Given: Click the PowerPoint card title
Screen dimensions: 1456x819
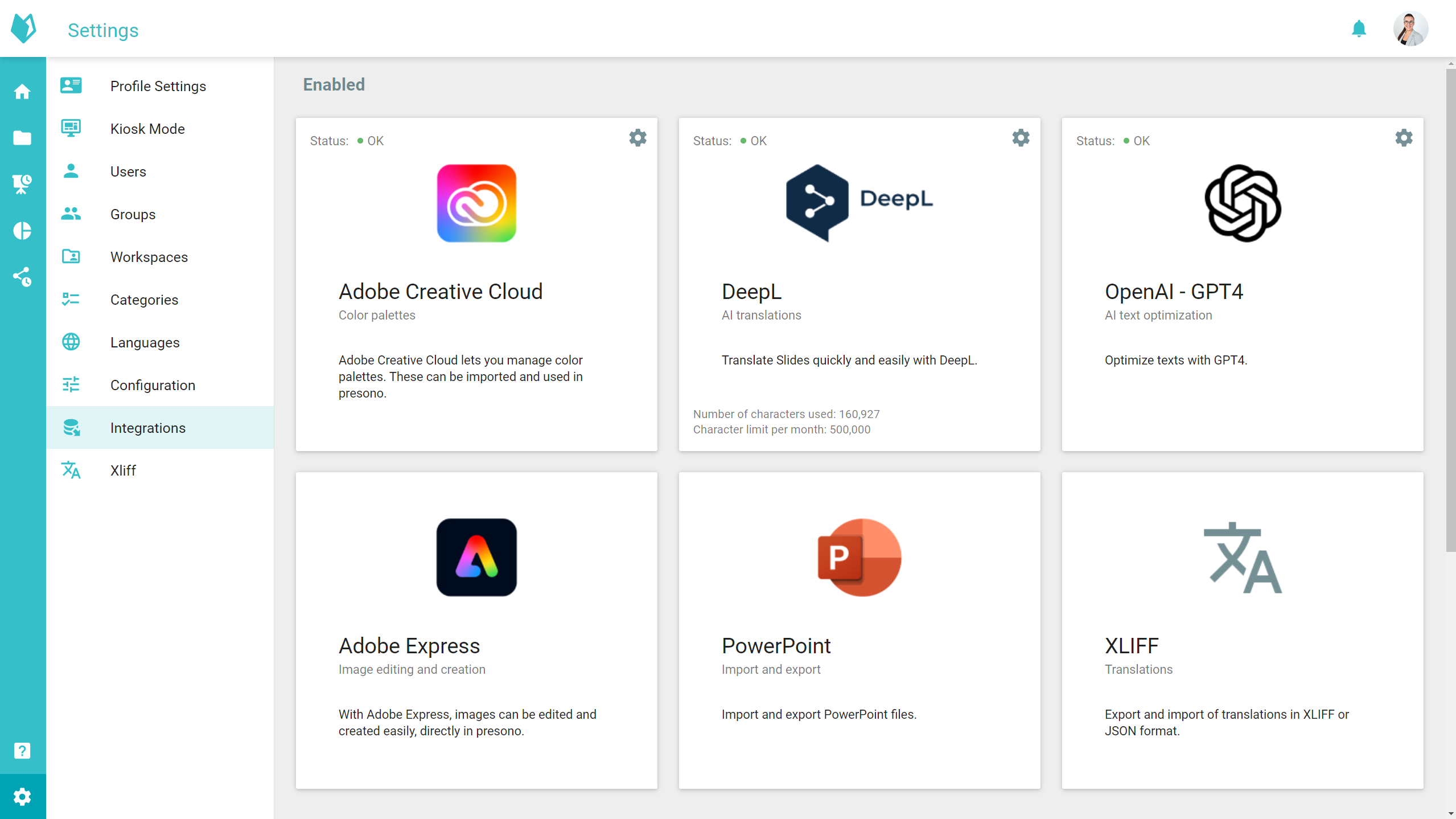Looking at the screenshot, I should coord(776,645).
